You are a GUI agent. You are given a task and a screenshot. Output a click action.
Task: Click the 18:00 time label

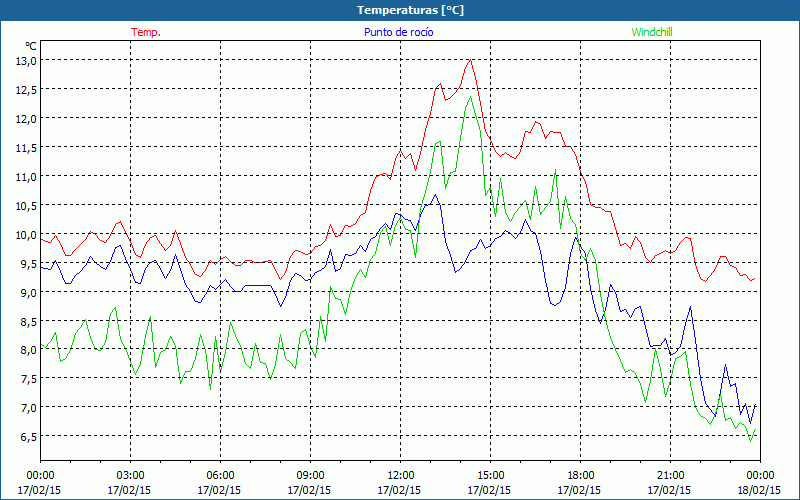580,476
